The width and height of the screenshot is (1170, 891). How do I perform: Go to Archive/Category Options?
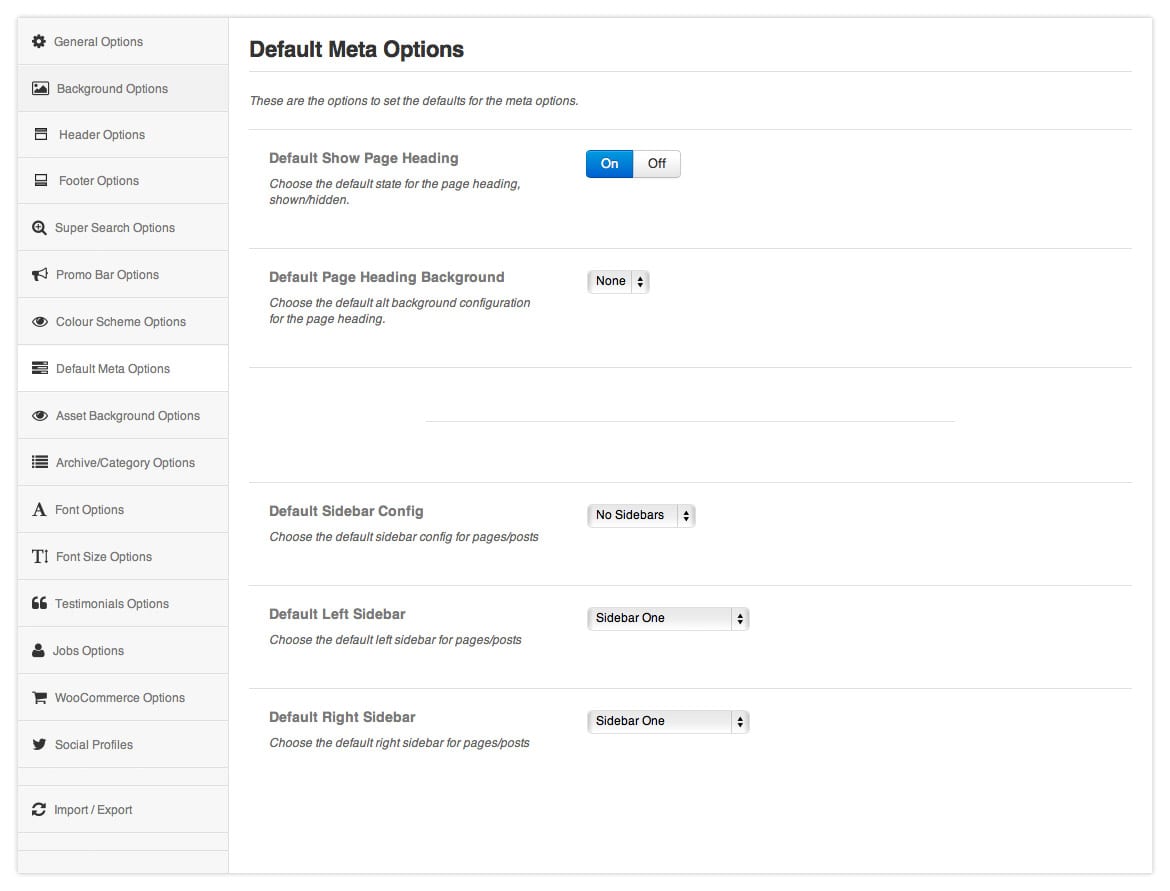coord(123,463)
